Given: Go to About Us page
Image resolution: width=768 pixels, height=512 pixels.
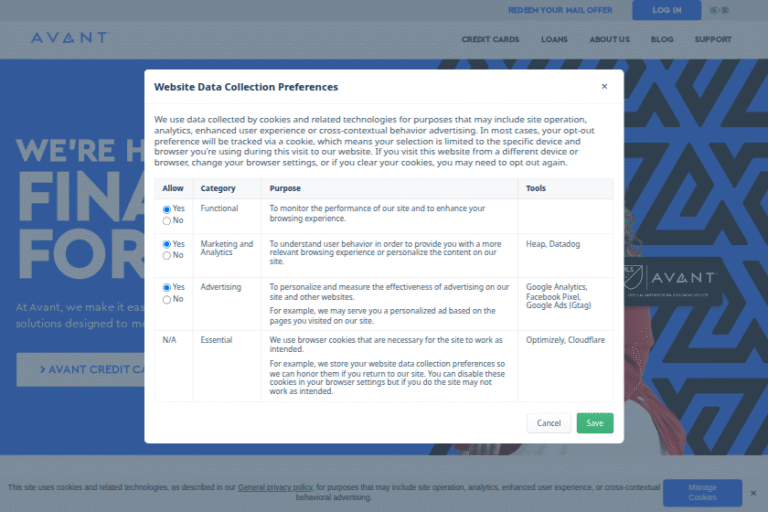Looking at the screenshot, I should pos(609,40).
